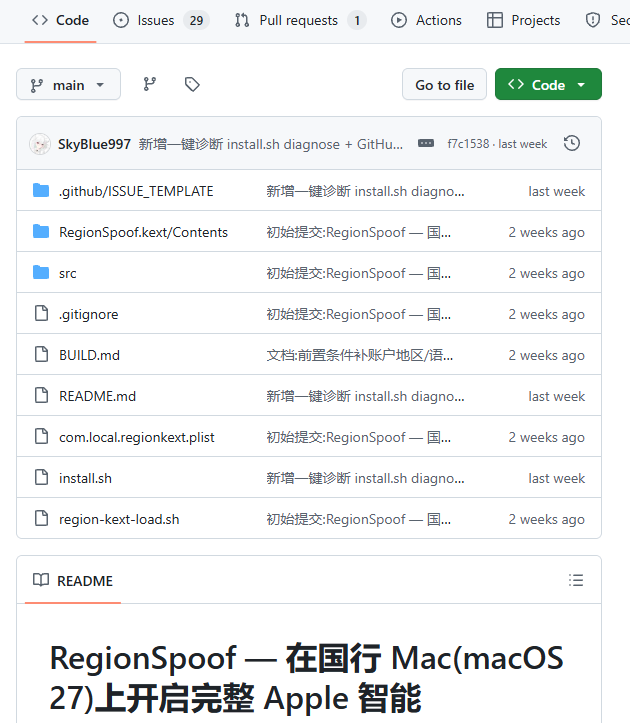The height and width of the screenshot is (723, 630).
Task: Open the region-kext-load.sh file
Action: click(x=119, y=520)
